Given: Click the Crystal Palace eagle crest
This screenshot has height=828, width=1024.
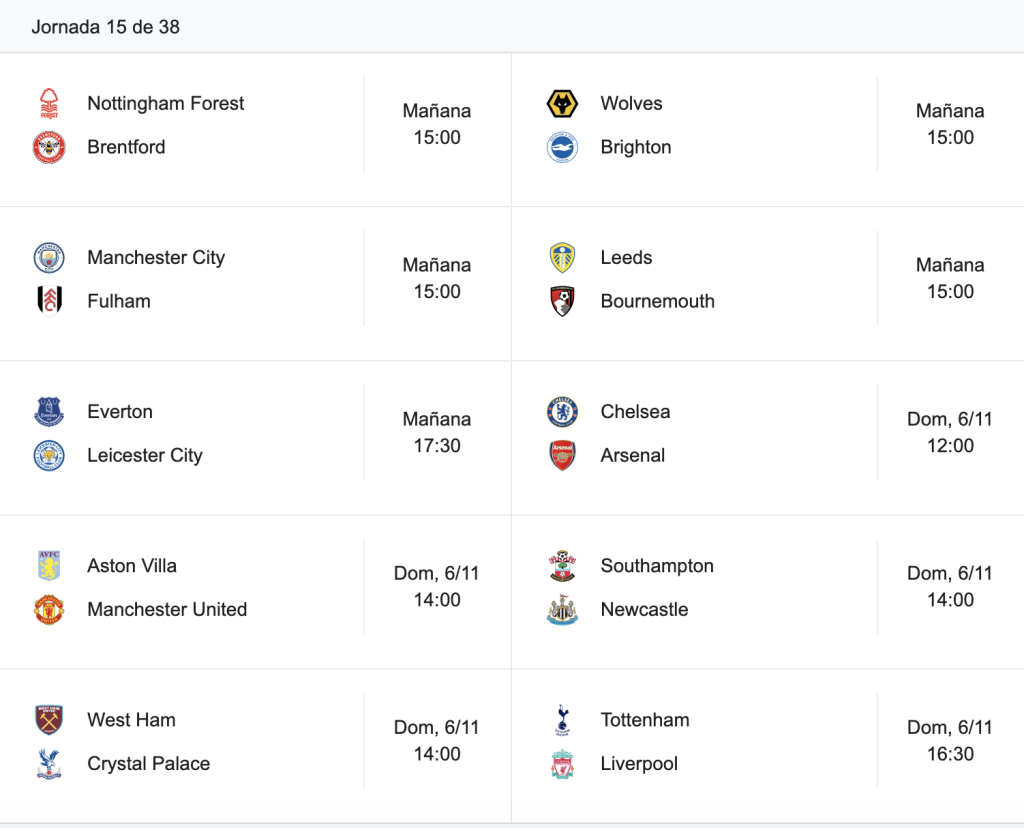Looking at the screenshot, I should (x=49, y=763).
